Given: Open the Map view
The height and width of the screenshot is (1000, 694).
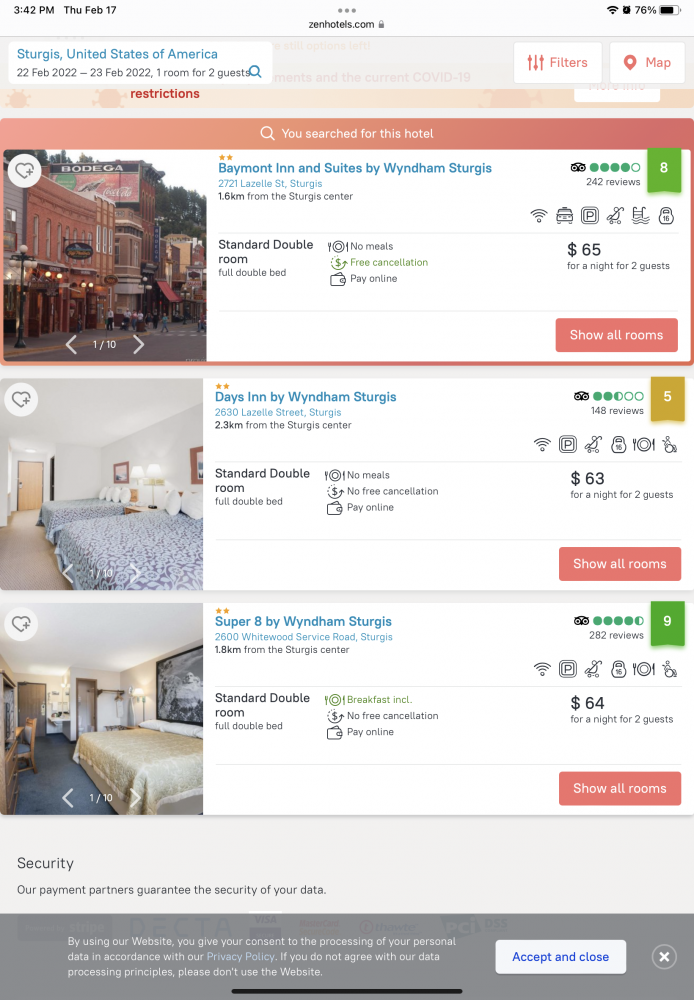Looking at the screenshot, I should tap(647, 62).
